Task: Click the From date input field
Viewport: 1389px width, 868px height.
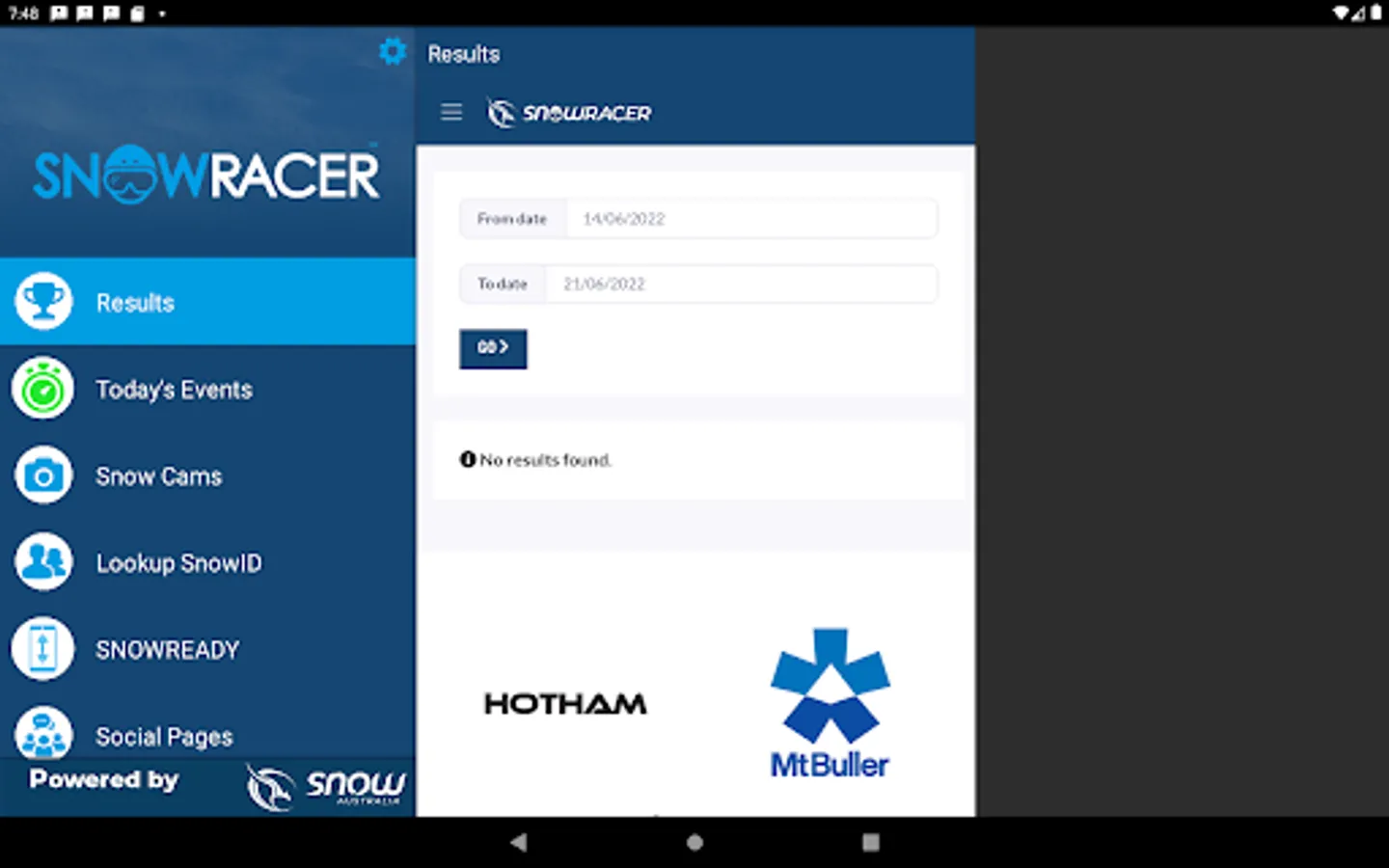Action: [x=750, y=219]
